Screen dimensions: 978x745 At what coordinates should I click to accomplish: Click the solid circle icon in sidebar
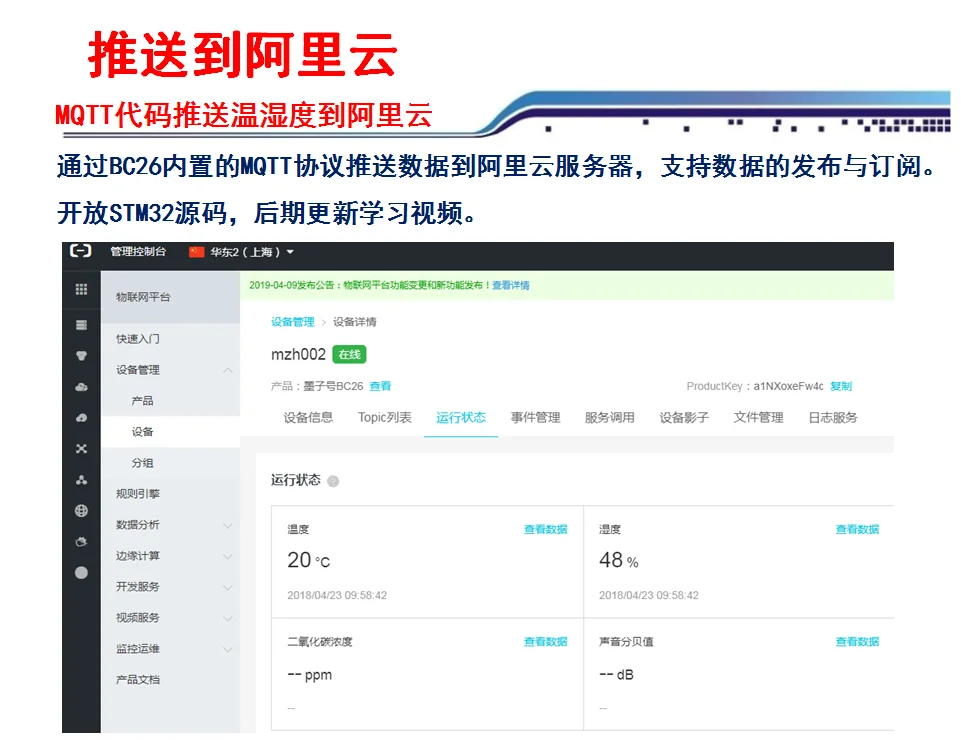pos(81,573)
